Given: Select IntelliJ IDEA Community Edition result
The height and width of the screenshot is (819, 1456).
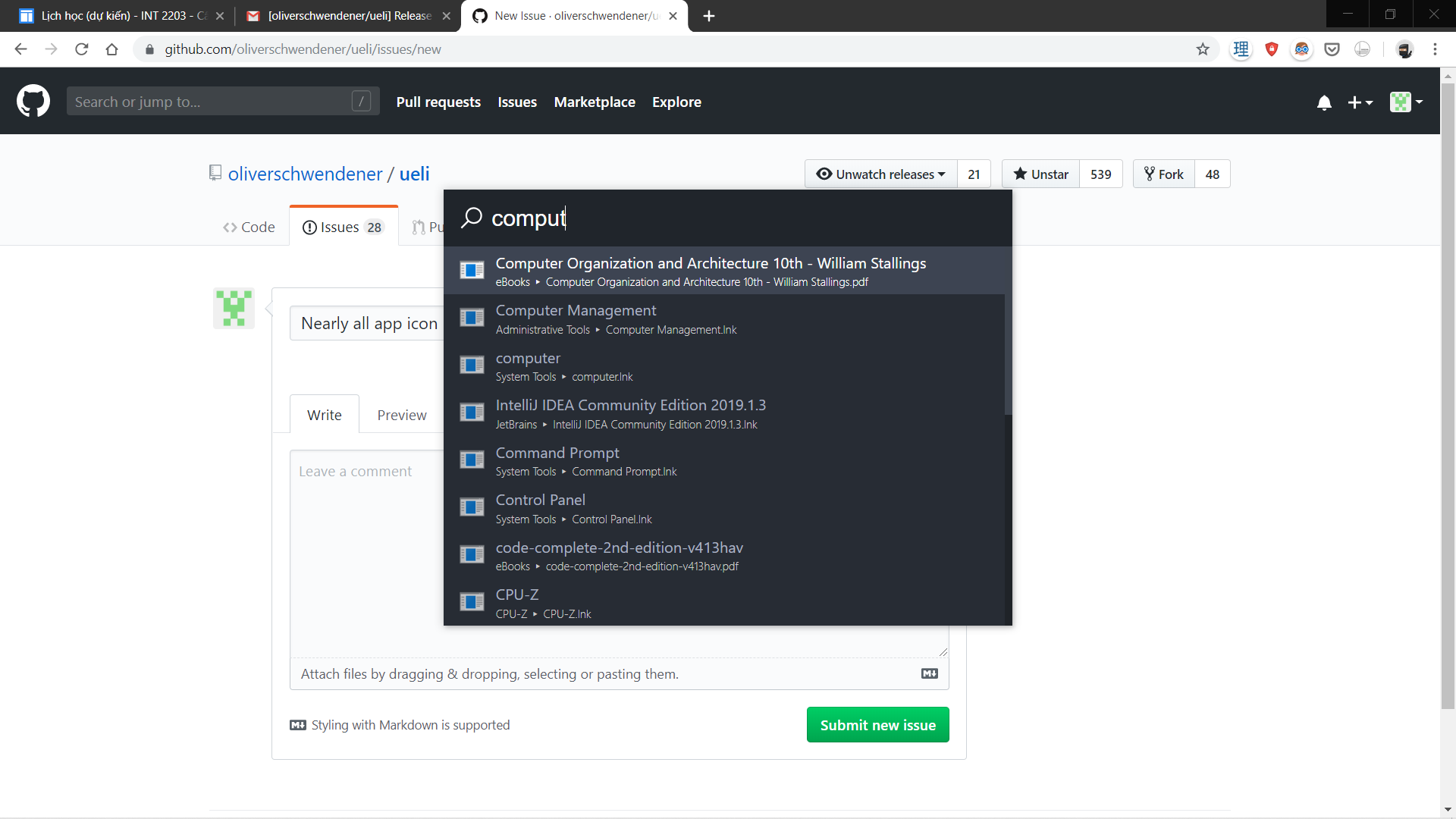Looking at the screenshot, I should (x=724, y=413).
